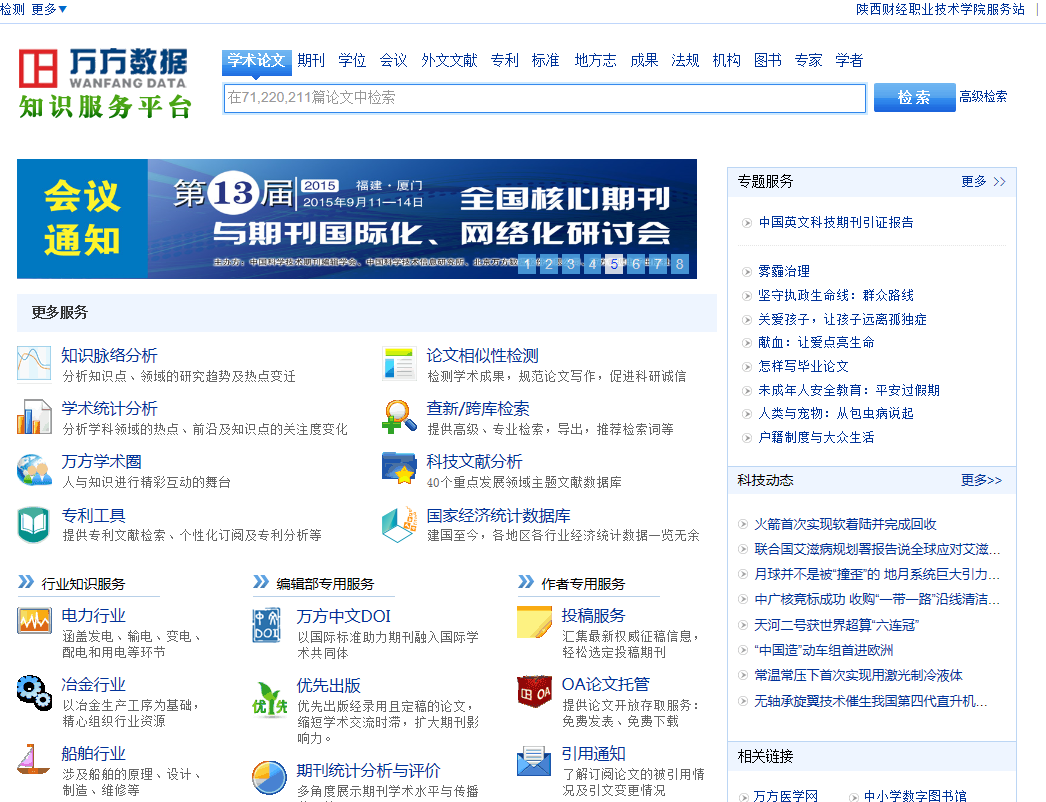
Task: Click the 电力行业 meter icon
Action: click(34, 622)
